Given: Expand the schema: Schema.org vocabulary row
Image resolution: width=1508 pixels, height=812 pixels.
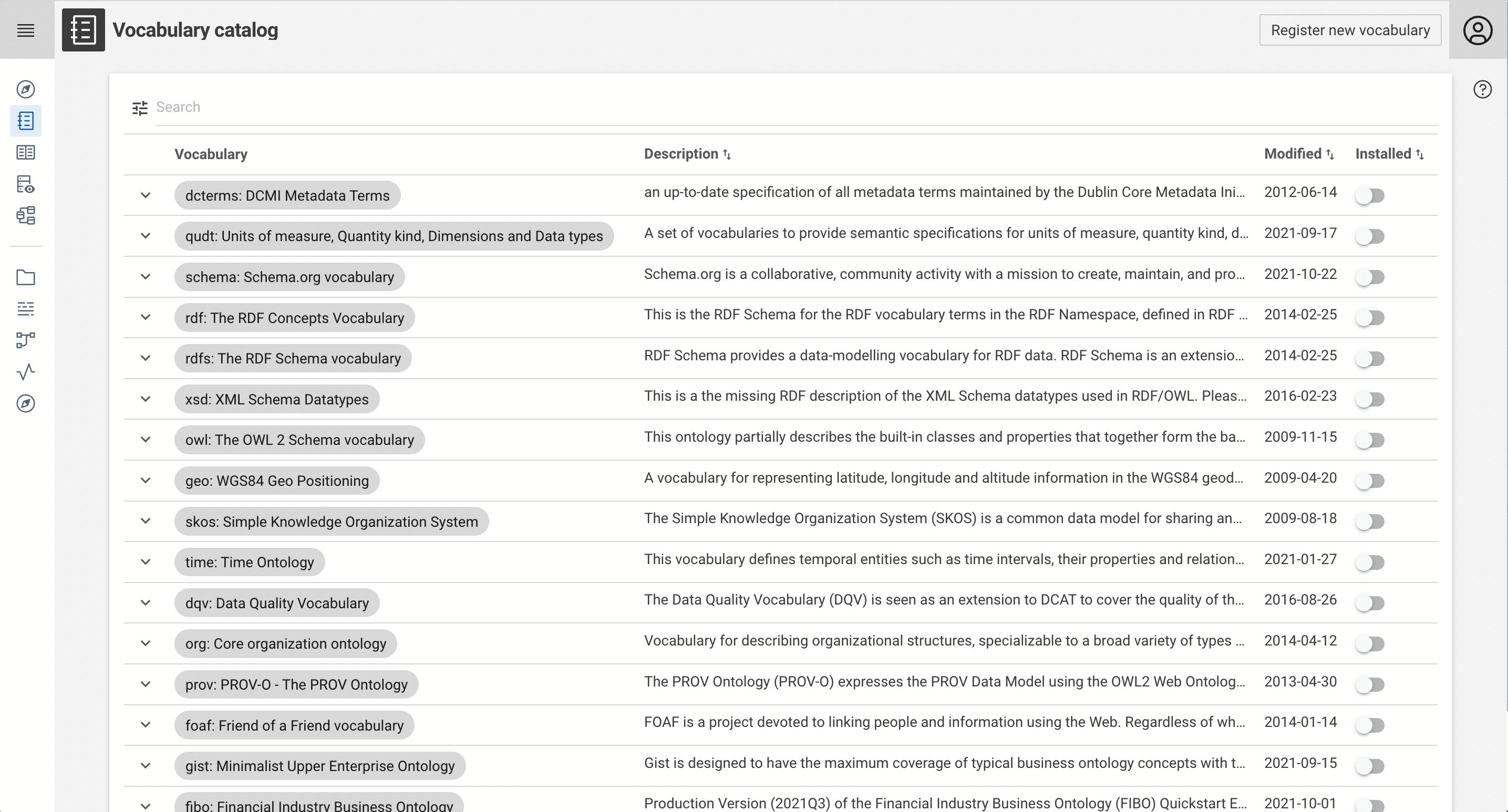Looking at the screenshot, I should 146,277.
